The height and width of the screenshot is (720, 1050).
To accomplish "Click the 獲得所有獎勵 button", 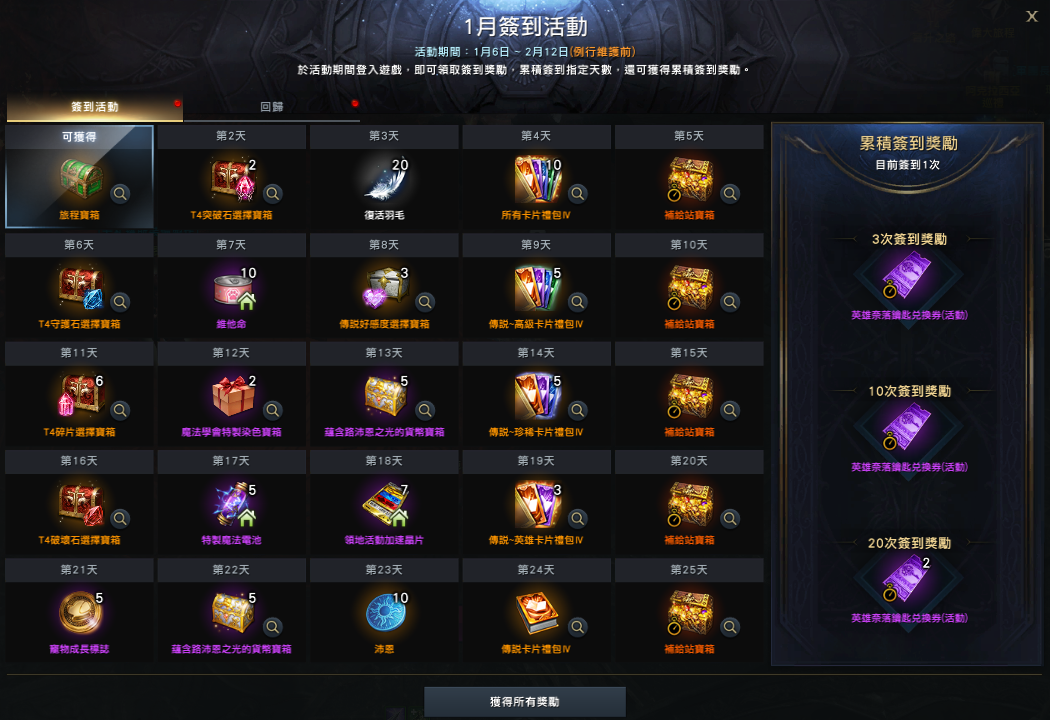I will 525,702.
